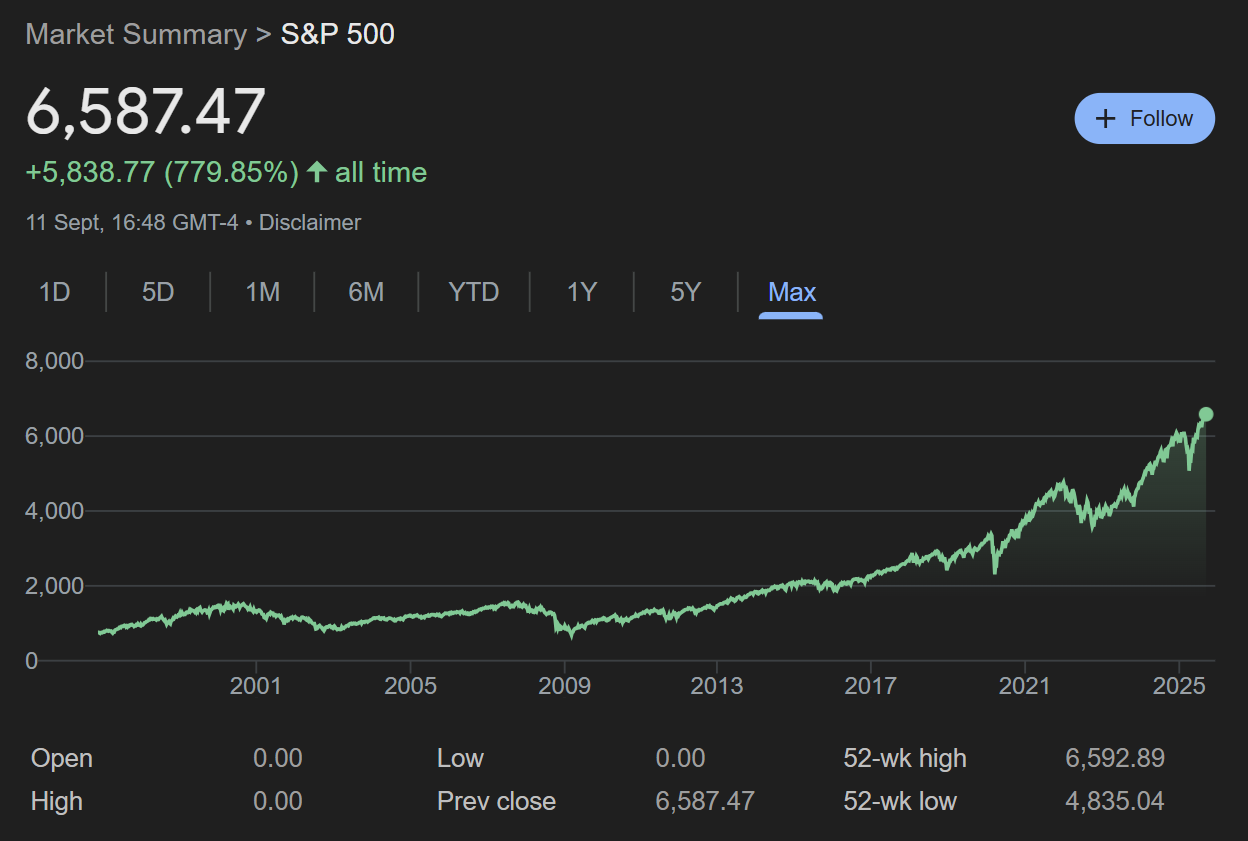The image size is (1248, 841).
Task: Switch to the 5D range tab
Action: point(158,292)
